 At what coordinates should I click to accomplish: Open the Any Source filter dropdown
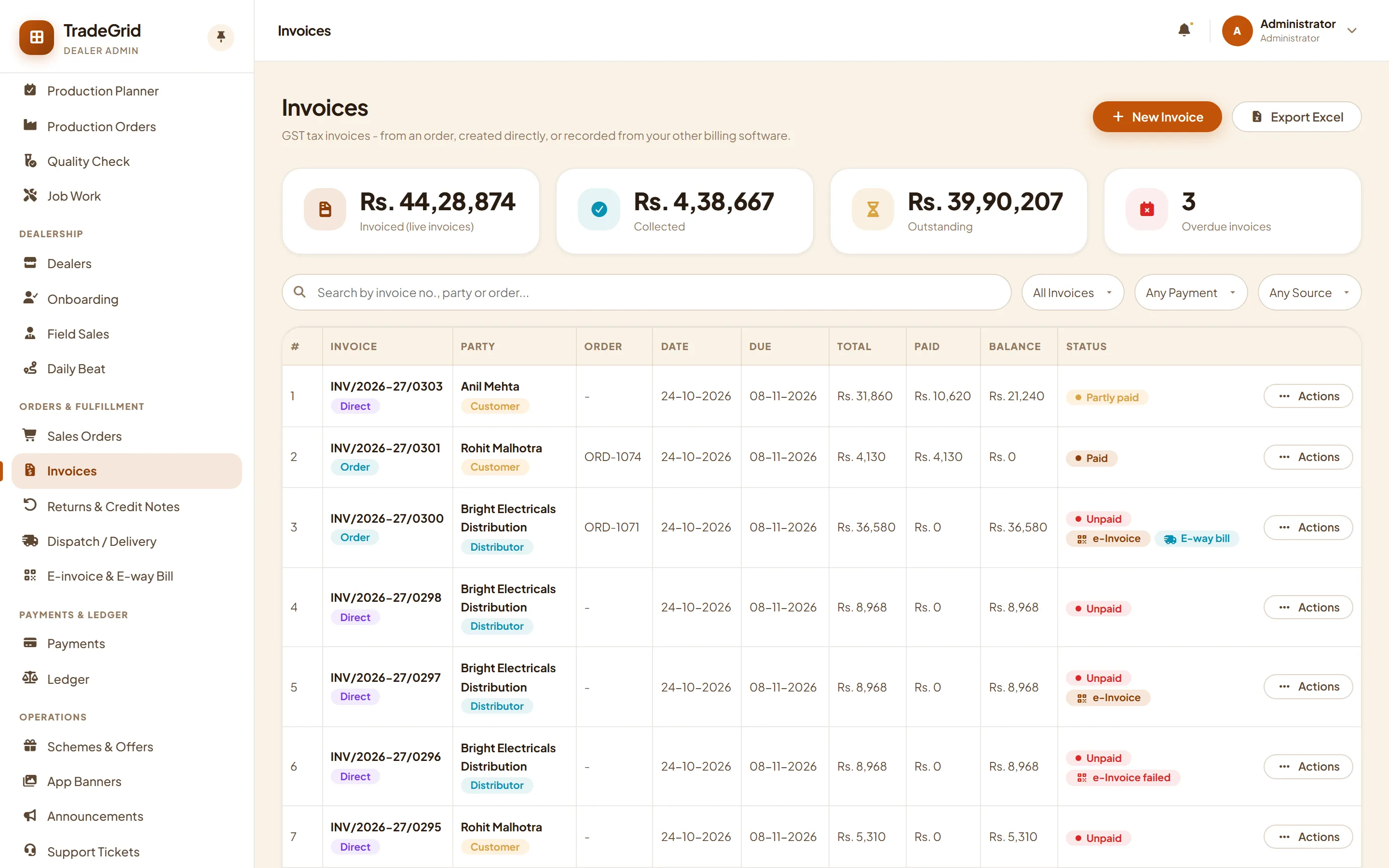tap(1309, 293)
